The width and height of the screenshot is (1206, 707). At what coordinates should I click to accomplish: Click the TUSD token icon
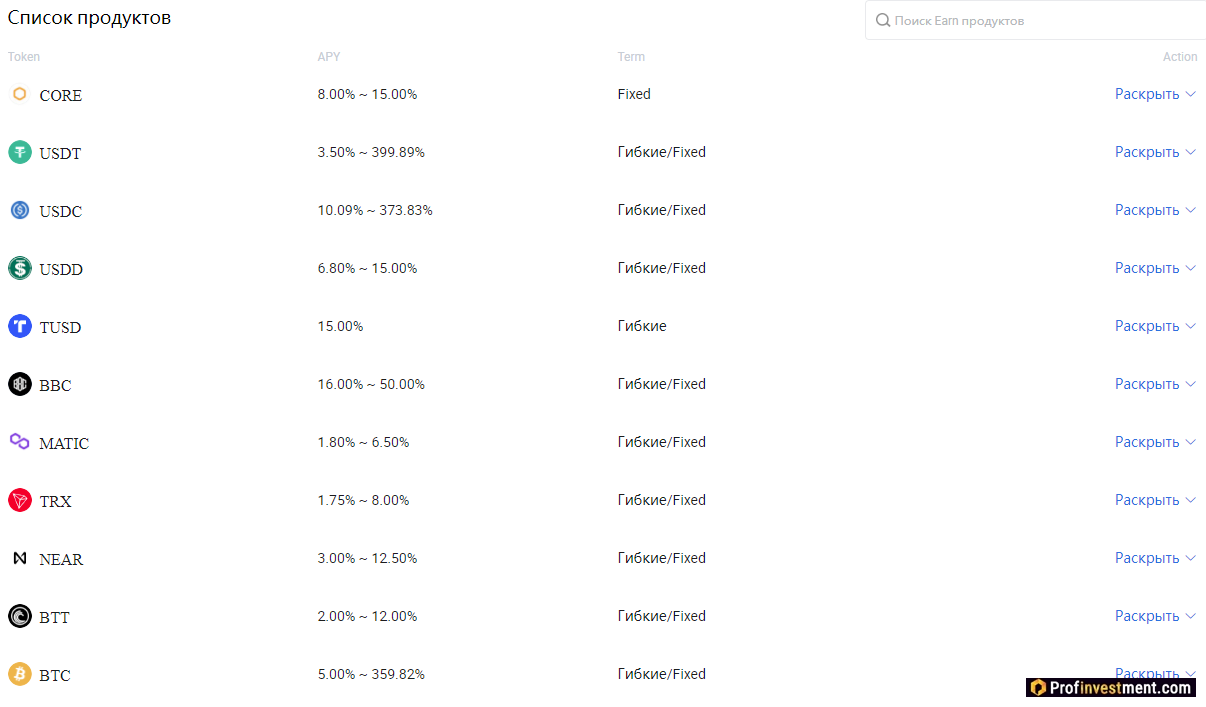click(x=20, y=326)
